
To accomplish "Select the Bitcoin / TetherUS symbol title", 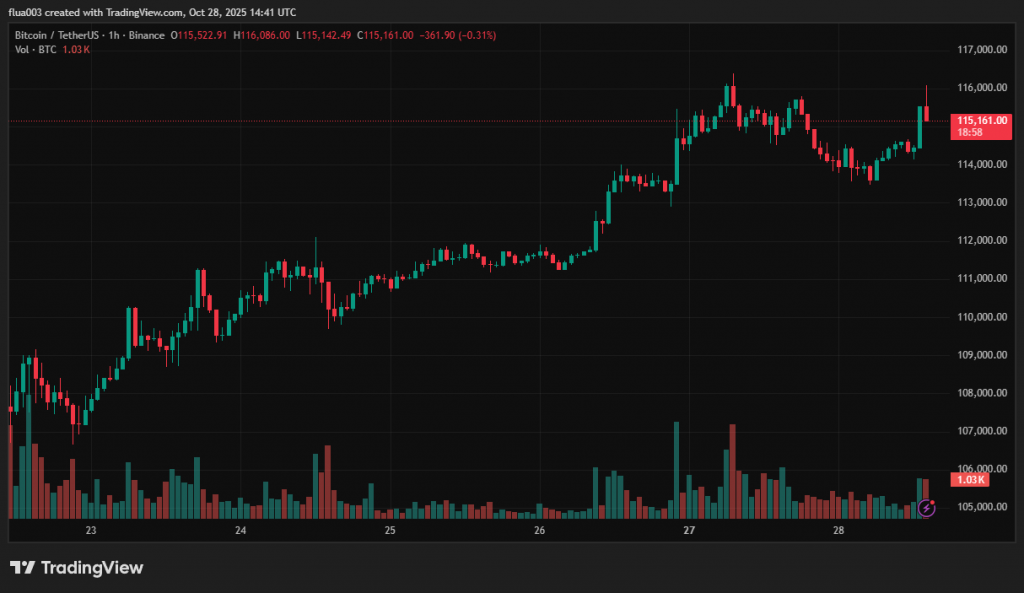I will [56, 35].
